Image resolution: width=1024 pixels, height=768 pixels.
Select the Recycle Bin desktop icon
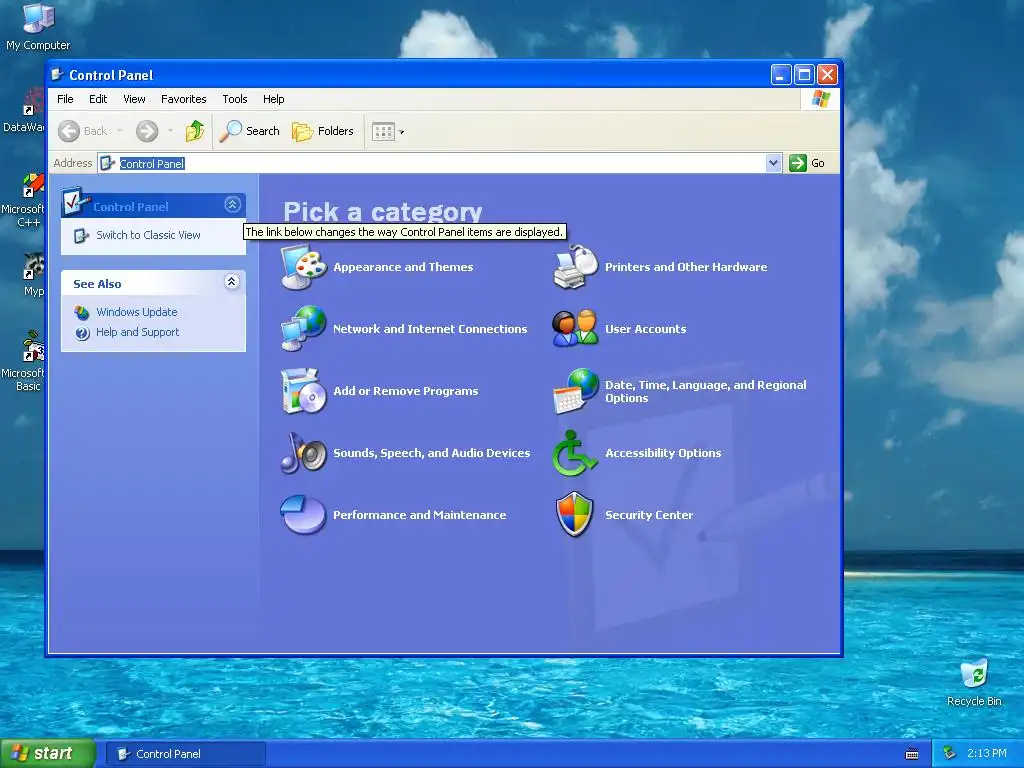click(974, 682)
